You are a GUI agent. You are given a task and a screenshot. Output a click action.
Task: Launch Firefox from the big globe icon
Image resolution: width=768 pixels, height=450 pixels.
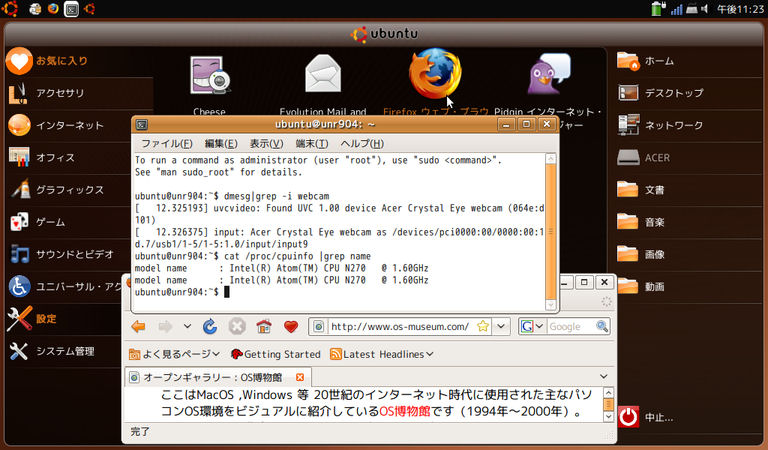coord(435,73)
